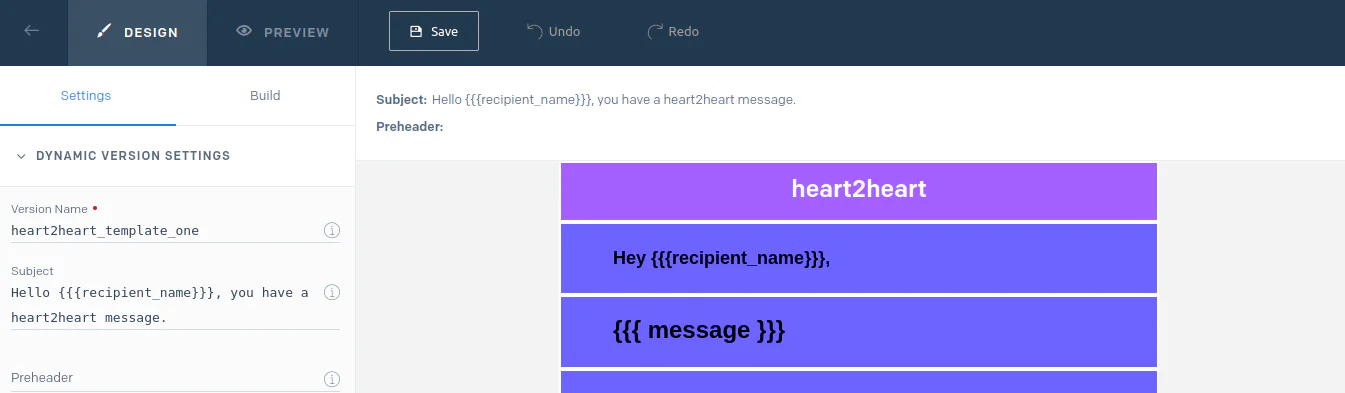Select the heart2heart purple header block
Screen dimensions: 1345x393
[859, 191]
